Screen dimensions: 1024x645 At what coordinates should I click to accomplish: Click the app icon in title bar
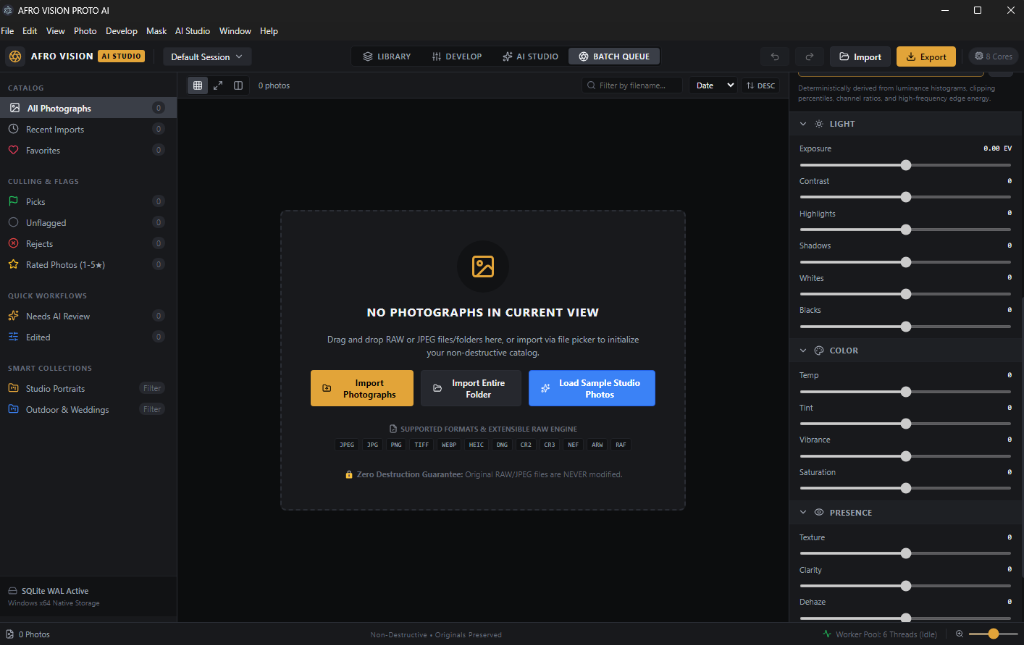[8, 10]
